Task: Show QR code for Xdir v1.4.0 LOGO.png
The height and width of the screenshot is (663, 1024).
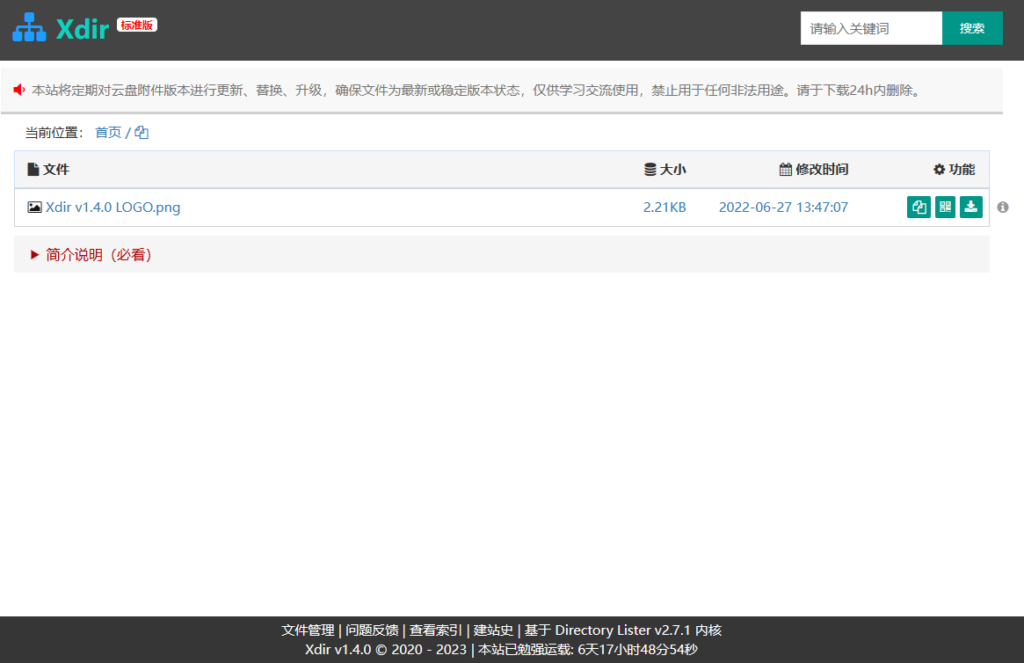Action: pyautogui.click(x=945, y=207)
